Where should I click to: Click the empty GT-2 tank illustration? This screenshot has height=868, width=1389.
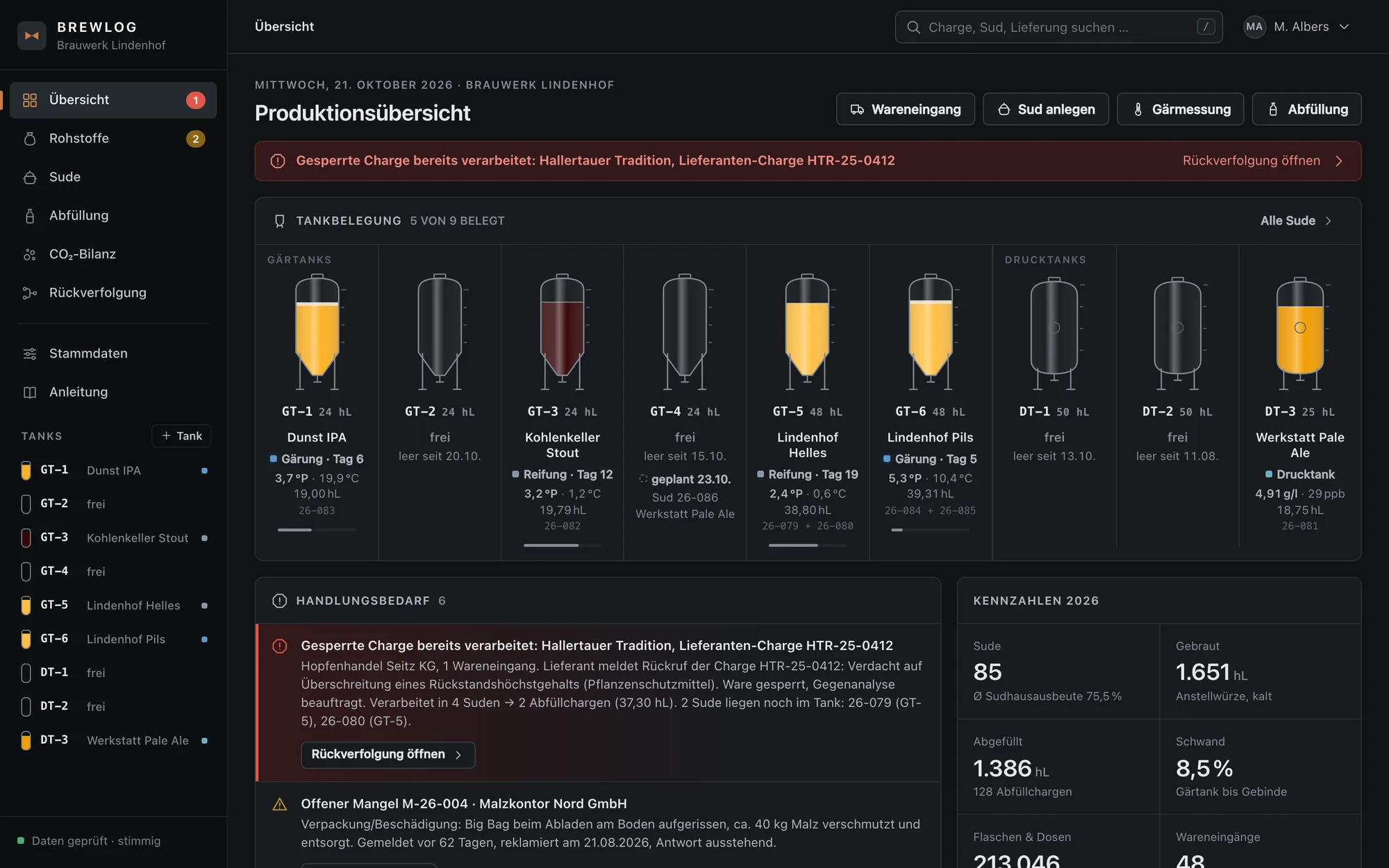tap(440, 332)
